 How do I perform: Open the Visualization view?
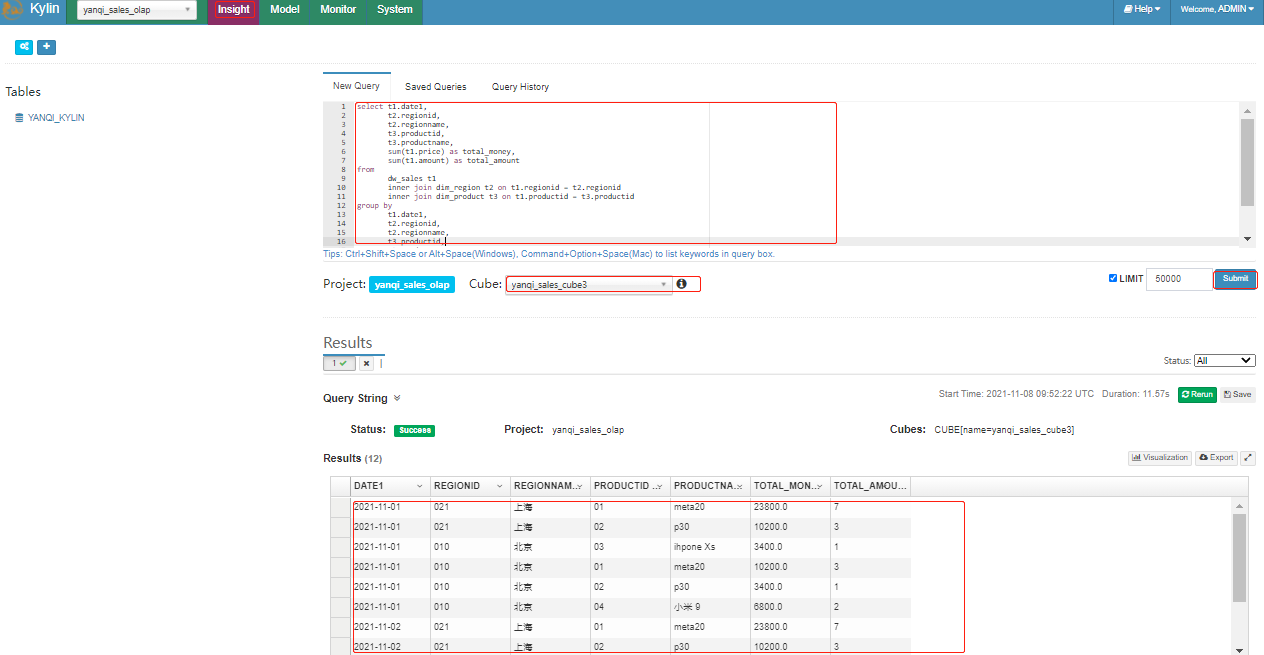click(1160, 457)
